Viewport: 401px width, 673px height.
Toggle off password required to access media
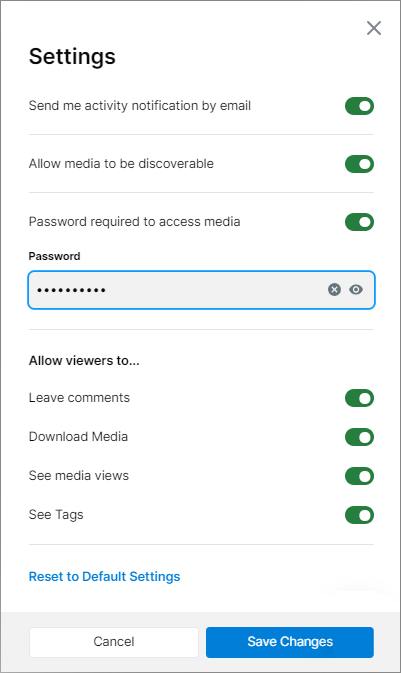359,222
